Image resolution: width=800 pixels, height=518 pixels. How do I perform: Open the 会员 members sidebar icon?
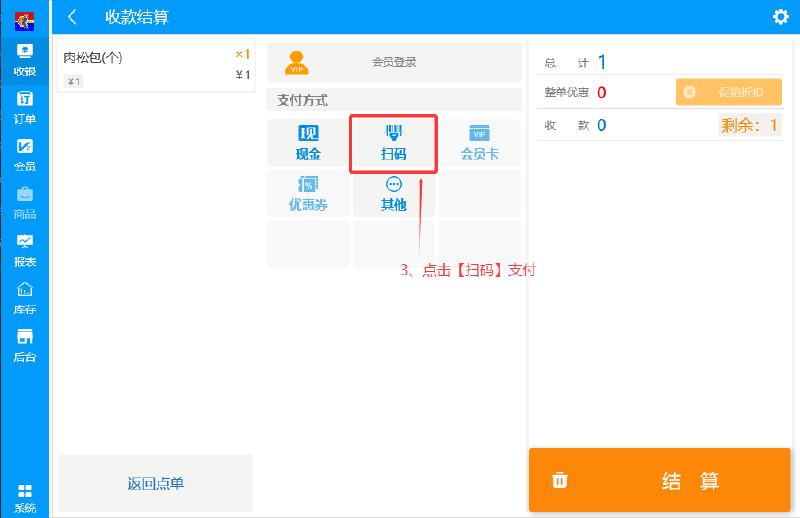coord(24,155)
